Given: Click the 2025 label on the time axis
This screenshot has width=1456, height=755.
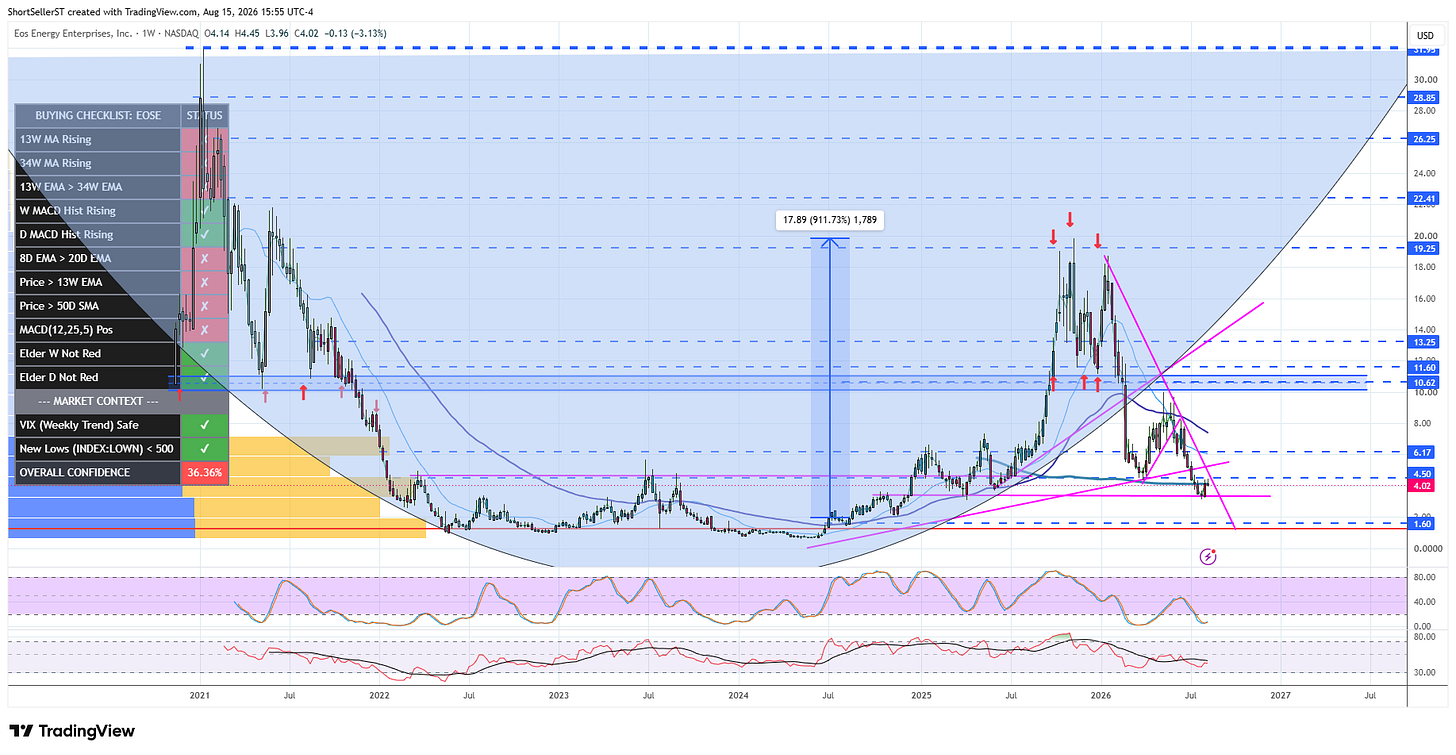Looking at the screenshot, I should pyautogui.click(x=921, y=694).
